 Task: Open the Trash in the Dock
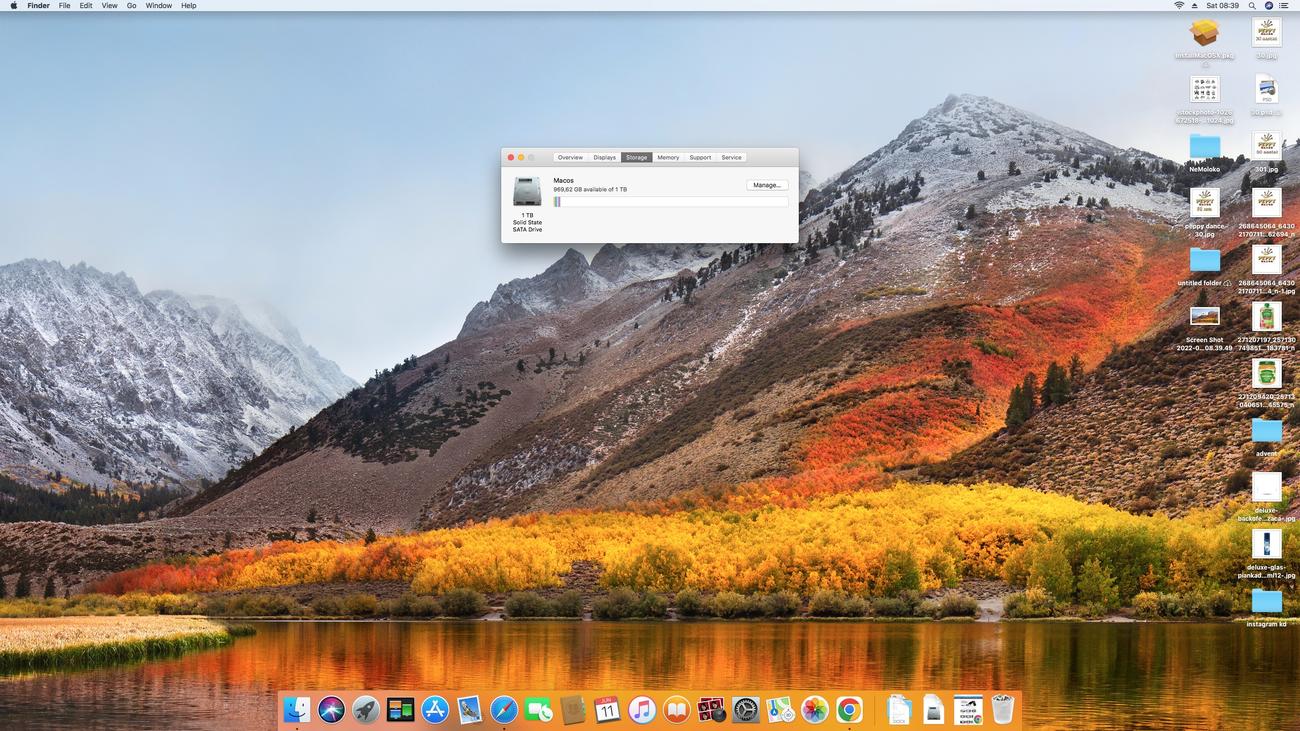tap(1002, 709)
